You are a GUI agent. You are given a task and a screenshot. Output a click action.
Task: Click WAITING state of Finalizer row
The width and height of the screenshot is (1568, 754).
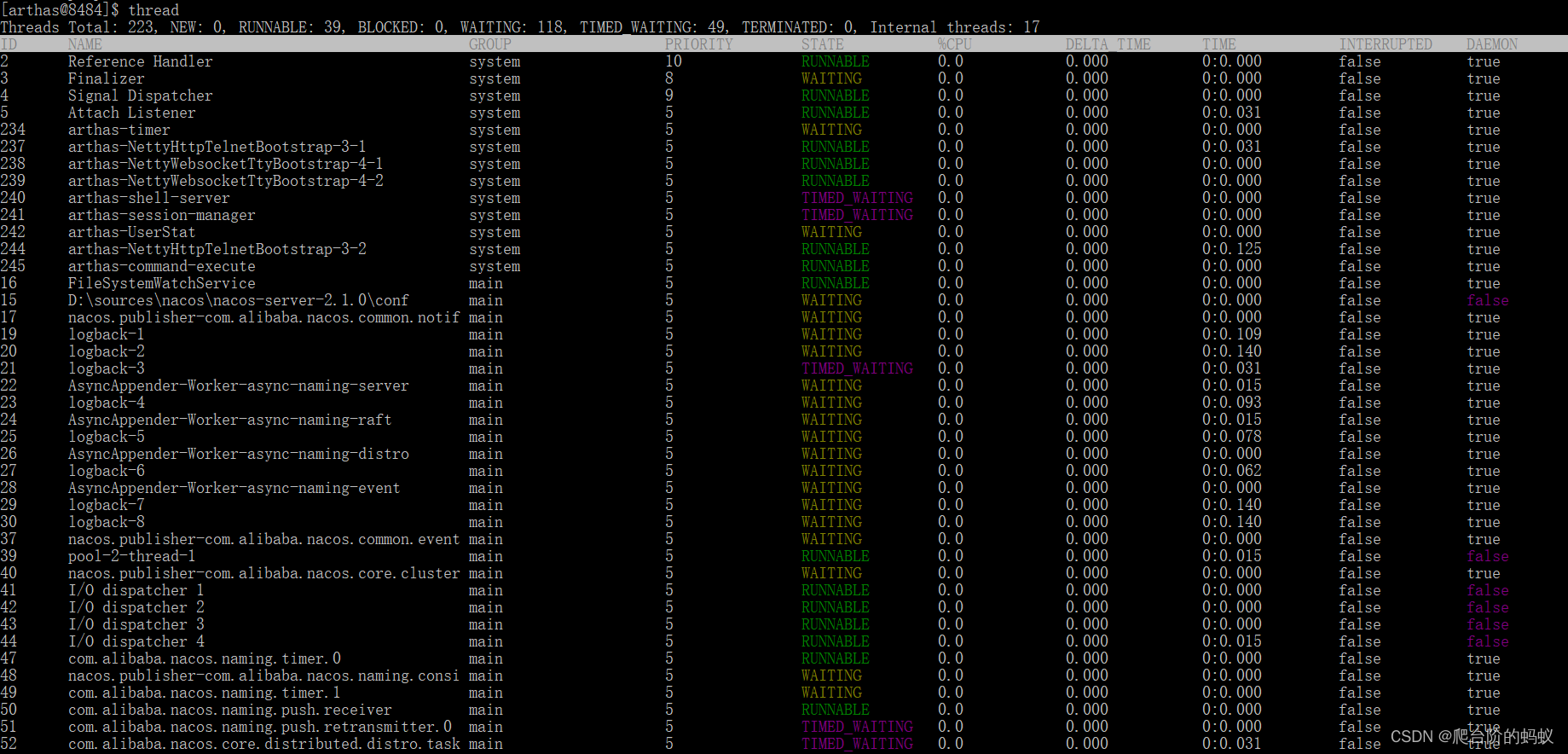(x=831, y=78)
